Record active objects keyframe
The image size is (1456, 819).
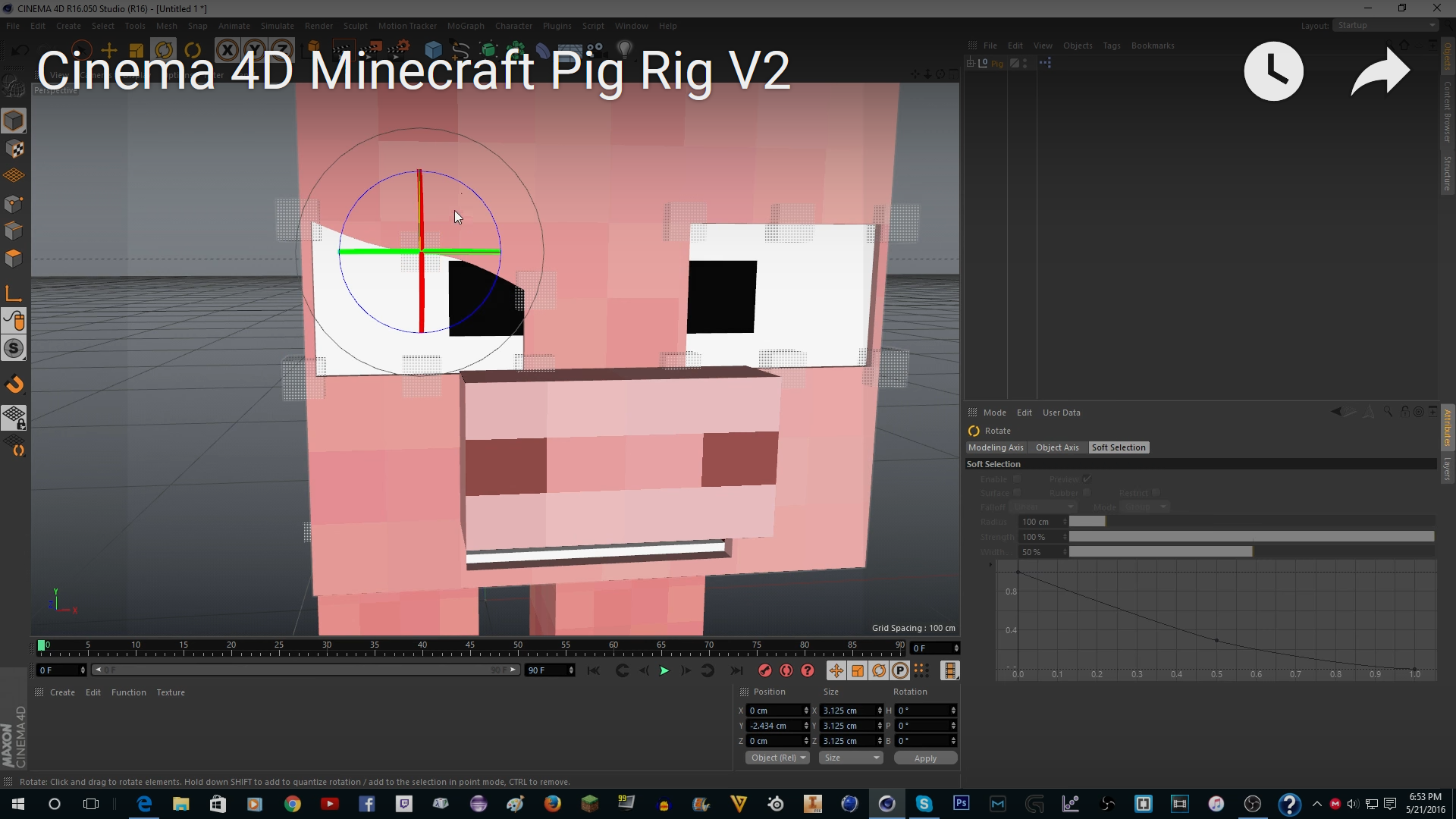tap(764, 670)
